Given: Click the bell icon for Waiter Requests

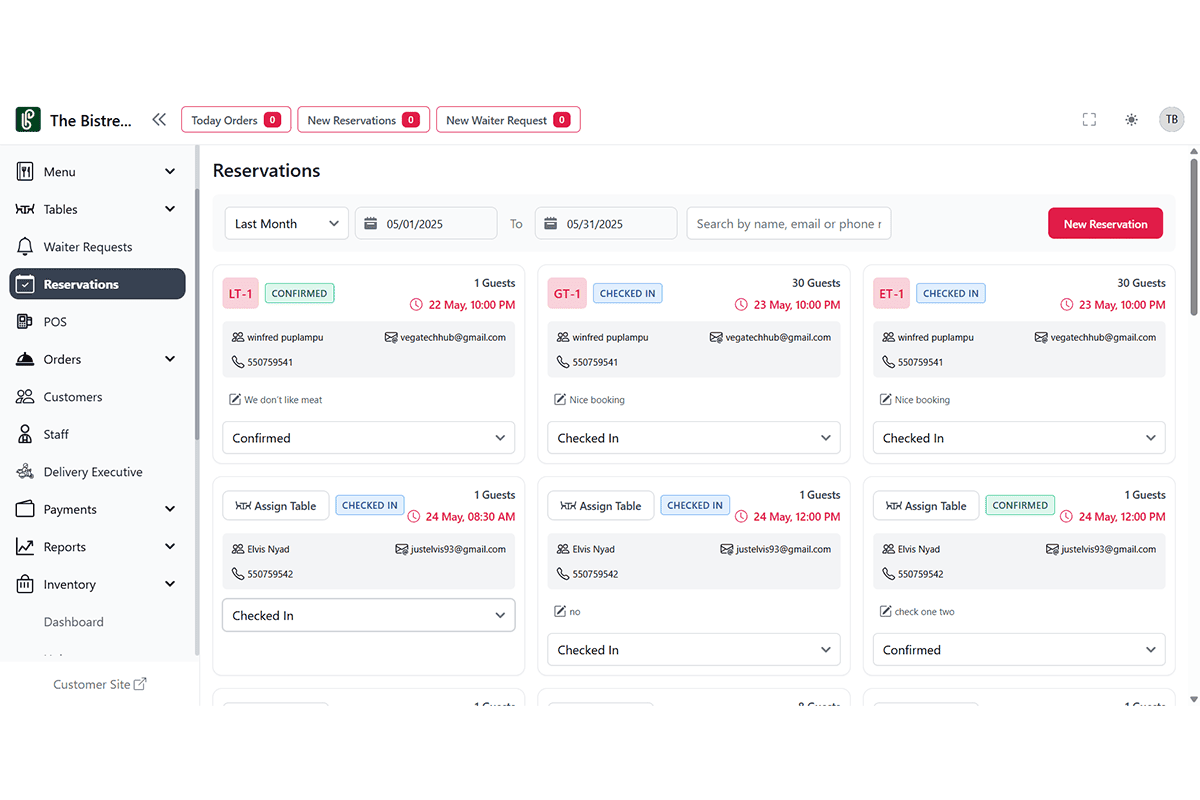Looking at the screenshot, I should tap(25, 247).
